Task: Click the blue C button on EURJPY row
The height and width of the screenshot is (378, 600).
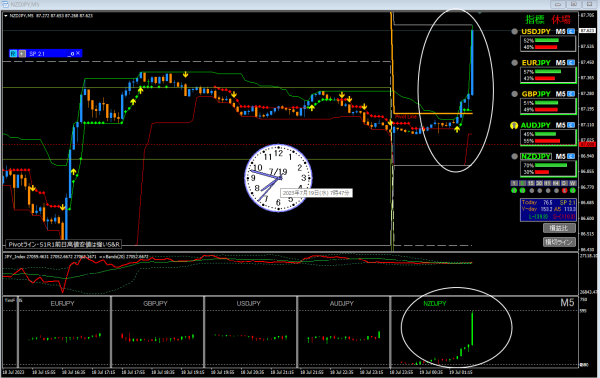Action: point(571,63)
